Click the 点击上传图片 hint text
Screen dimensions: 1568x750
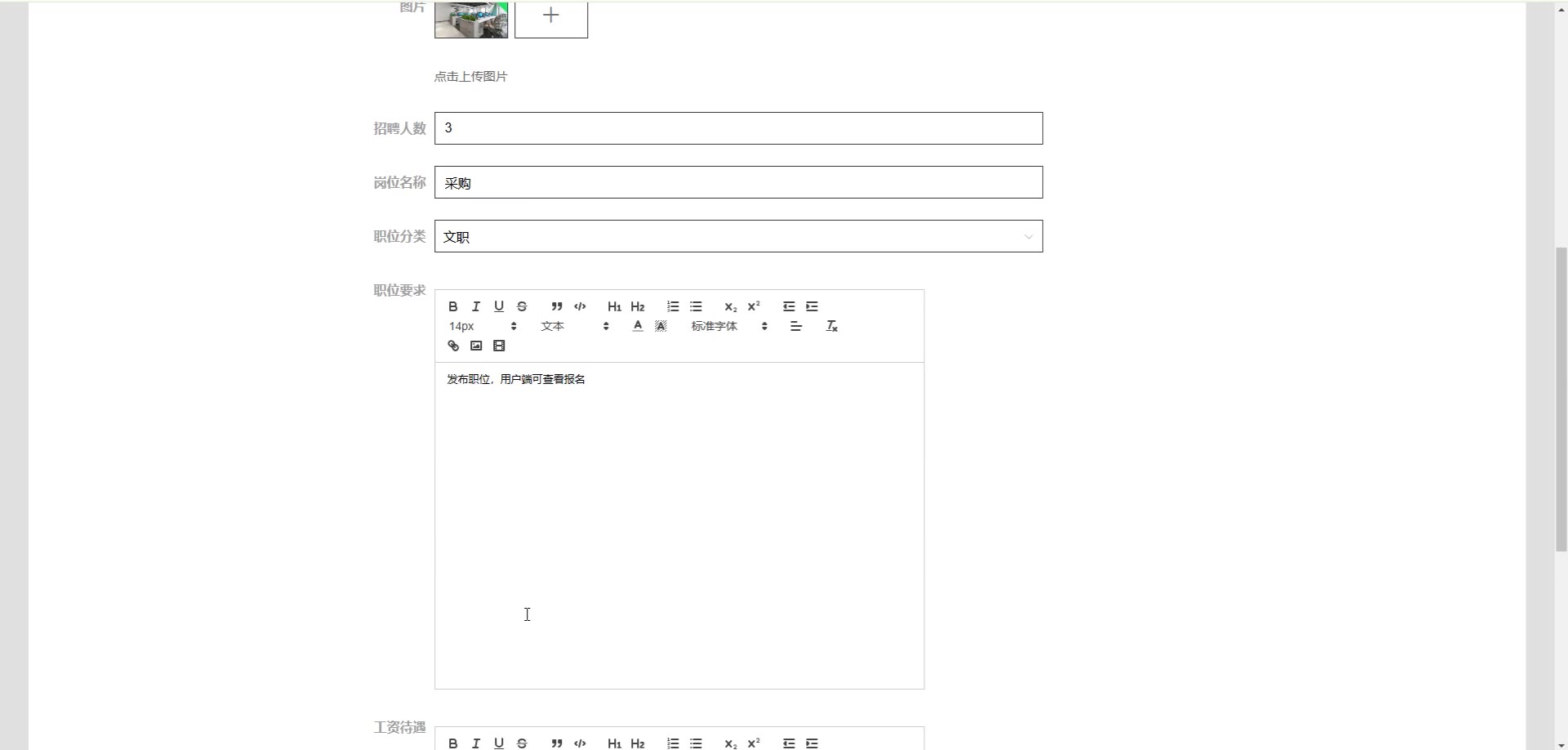pos(471,76)
